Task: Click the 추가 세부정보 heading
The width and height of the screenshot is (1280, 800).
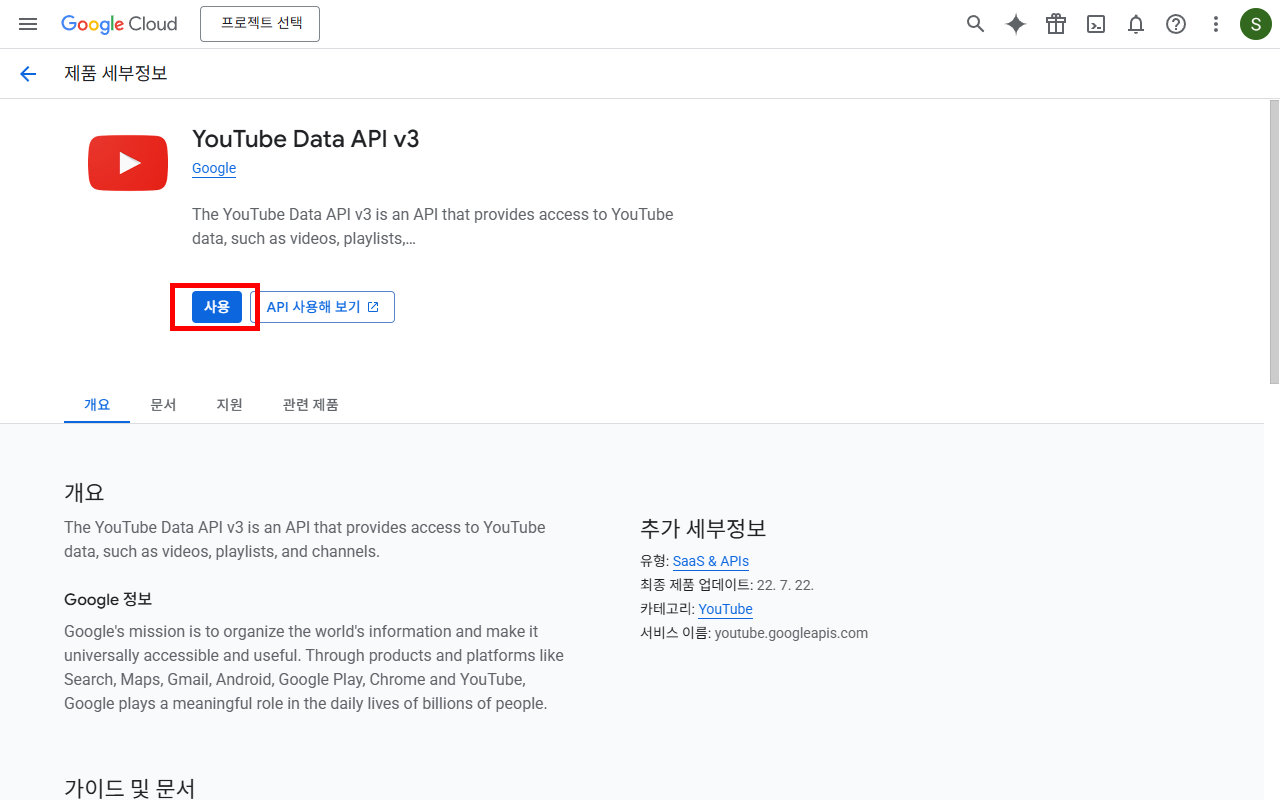Action: coord(703,528)
